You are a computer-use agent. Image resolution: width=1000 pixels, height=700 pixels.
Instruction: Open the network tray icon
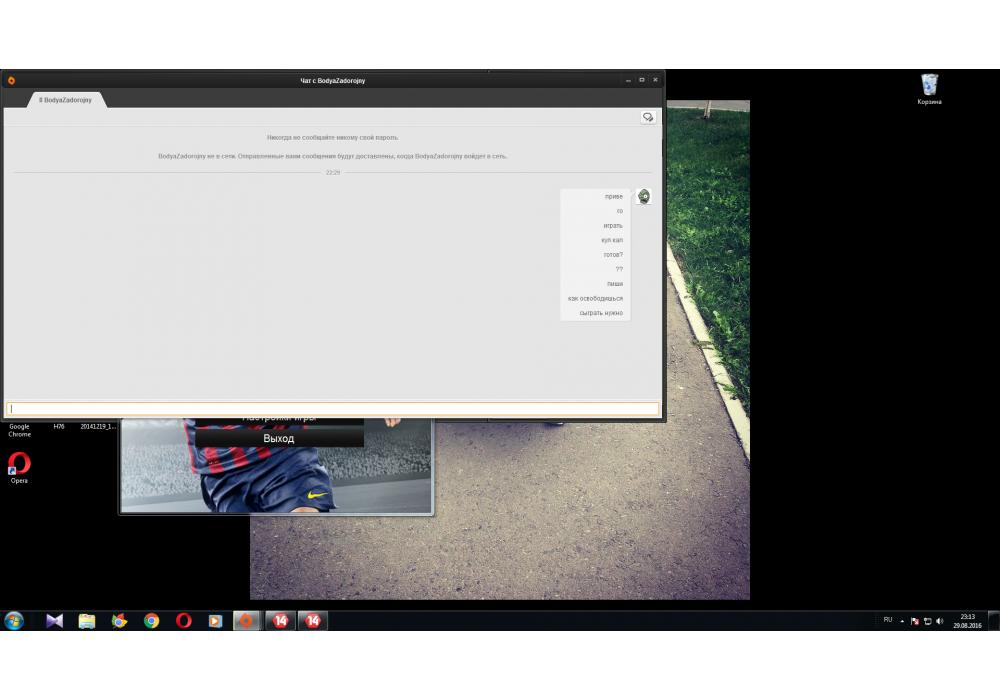927,621
